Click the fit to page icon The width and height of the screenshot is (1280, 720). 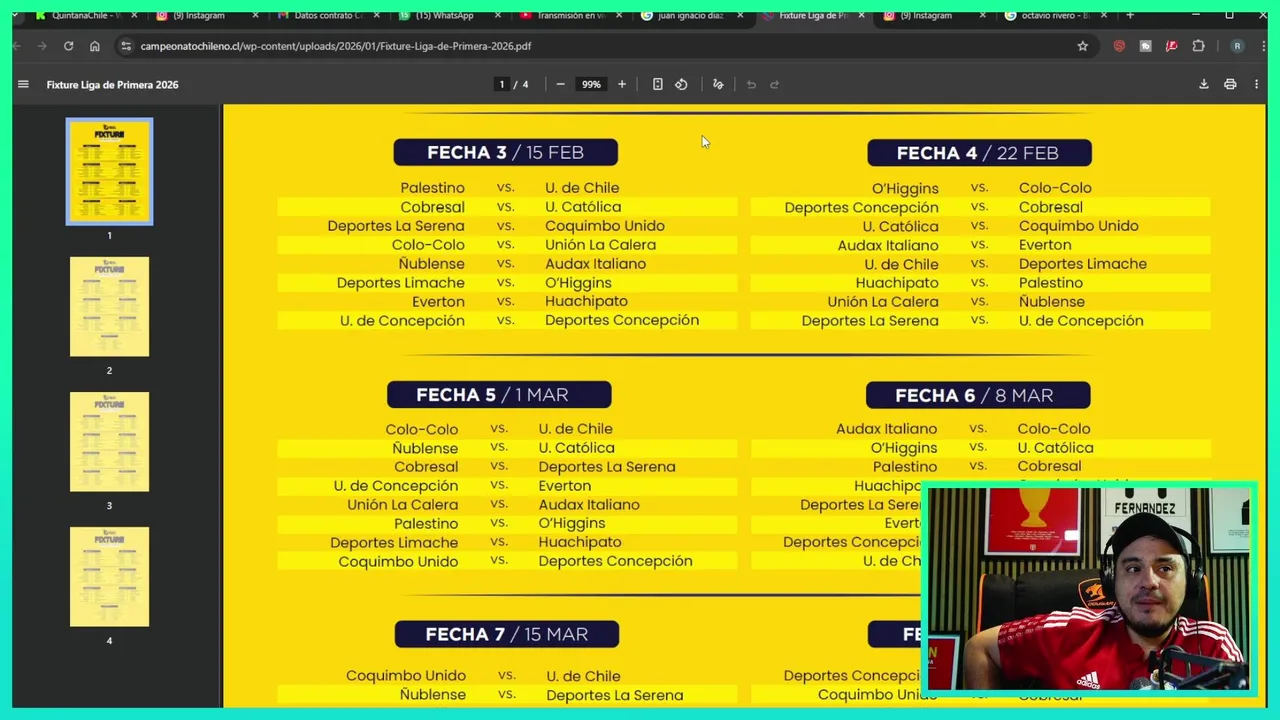pyautogui.click(x=657, y=84)
